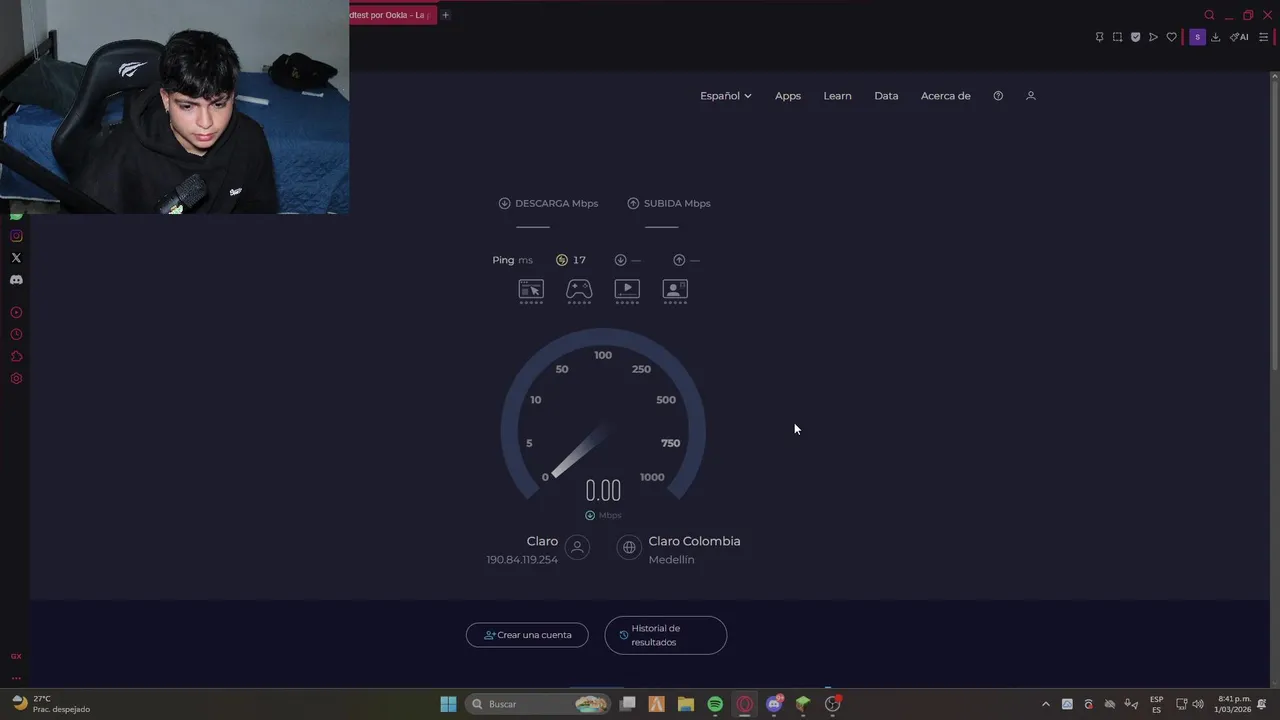Click the purple S extension icon

point(1197,37)
